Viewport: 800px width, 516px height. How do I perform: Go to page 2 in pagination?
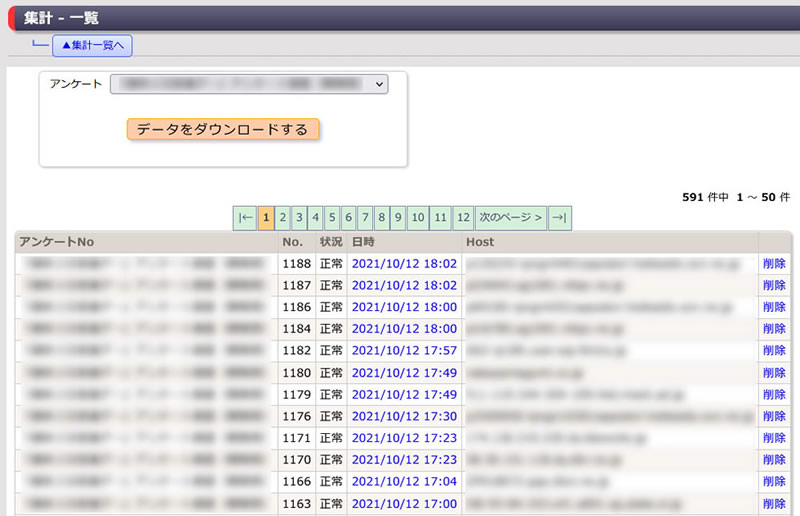(x=283, y=218)
